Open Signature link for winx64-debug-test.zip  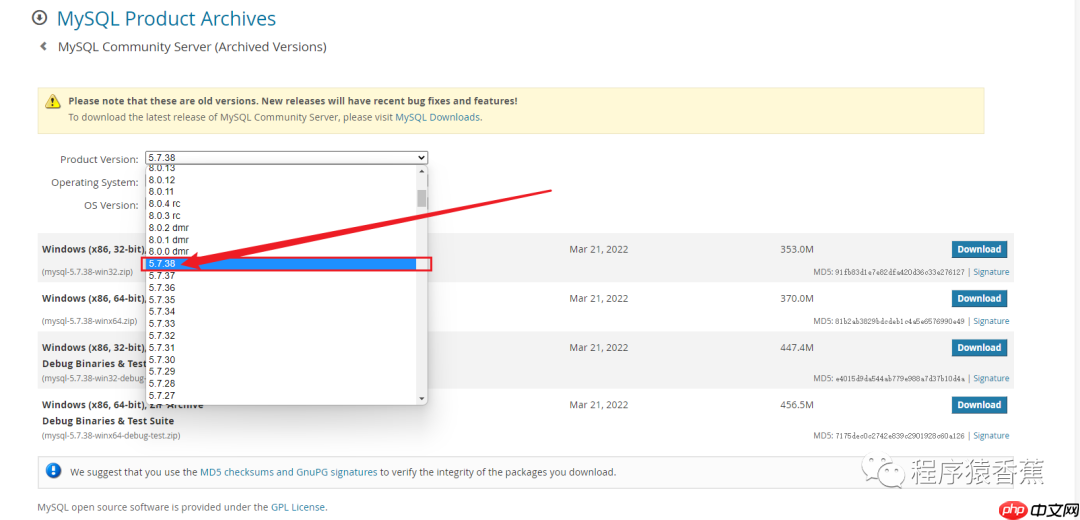click(x=991, y=435)
